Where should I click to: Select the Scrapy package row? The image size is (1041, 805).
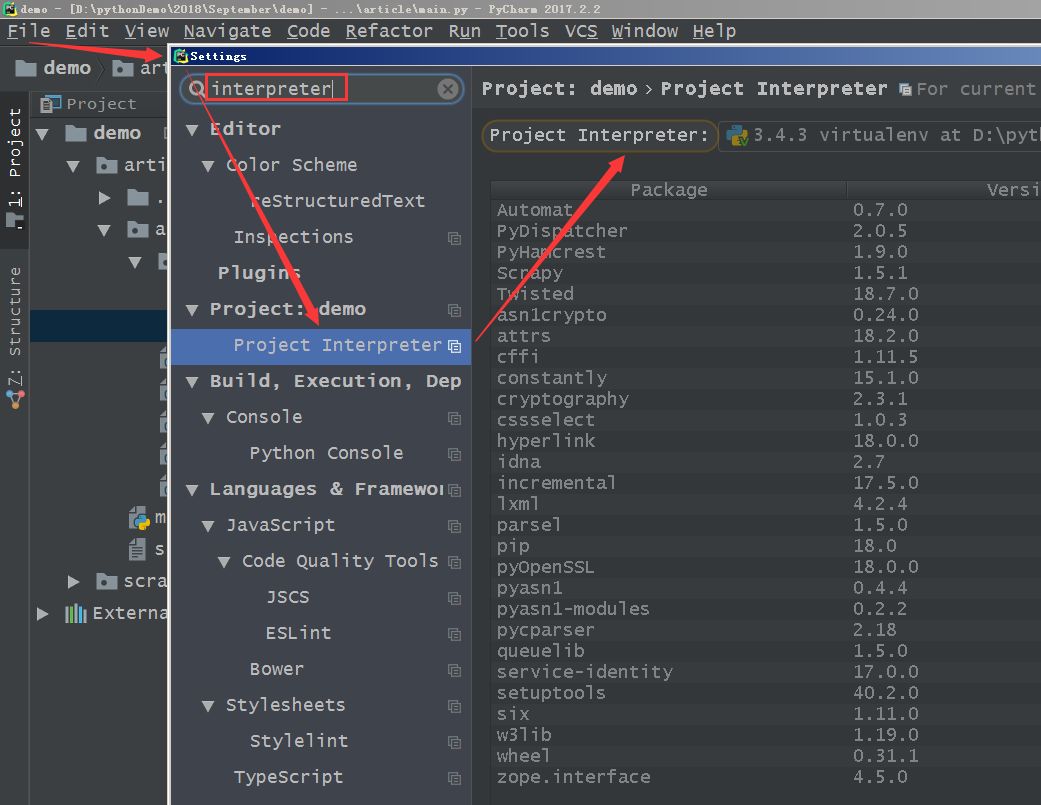pyautogui.click(x=765, y=273)
